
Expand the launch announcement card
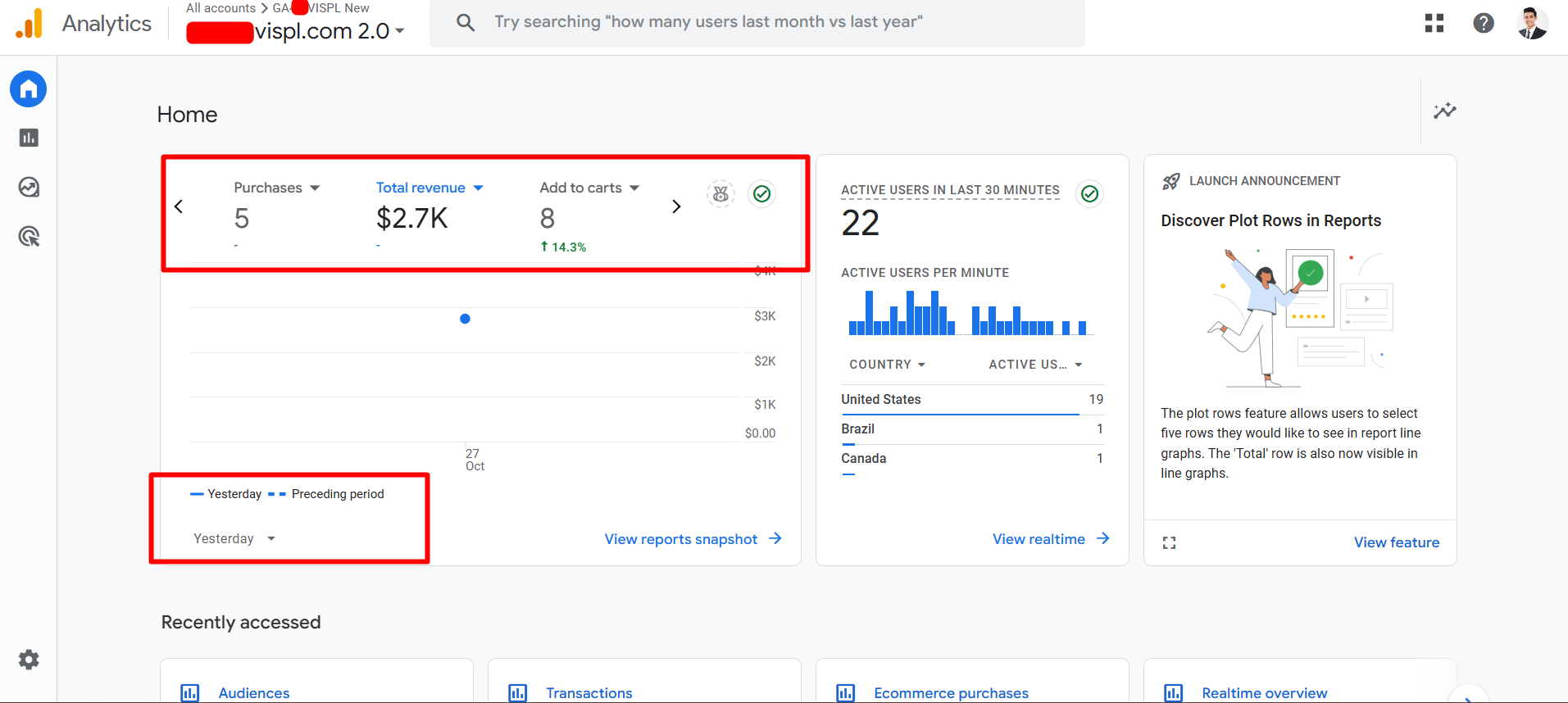pyautogui.click(x=1169, y=542)
